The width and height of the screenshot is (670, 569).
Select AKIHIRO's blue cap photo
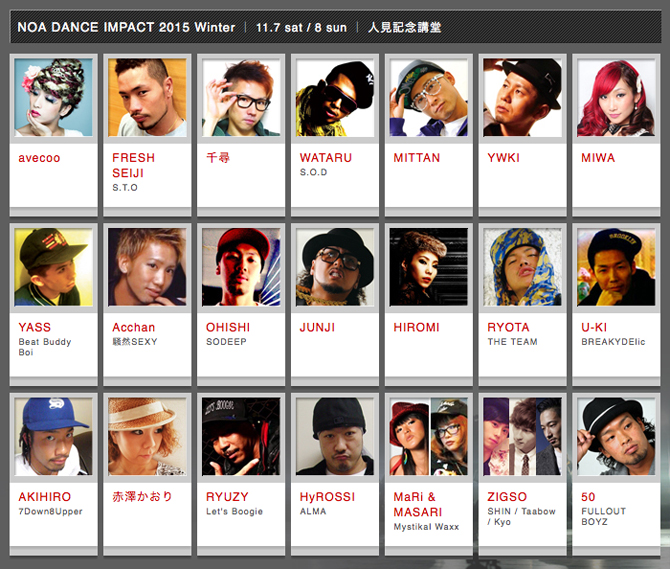pos(53,437)
